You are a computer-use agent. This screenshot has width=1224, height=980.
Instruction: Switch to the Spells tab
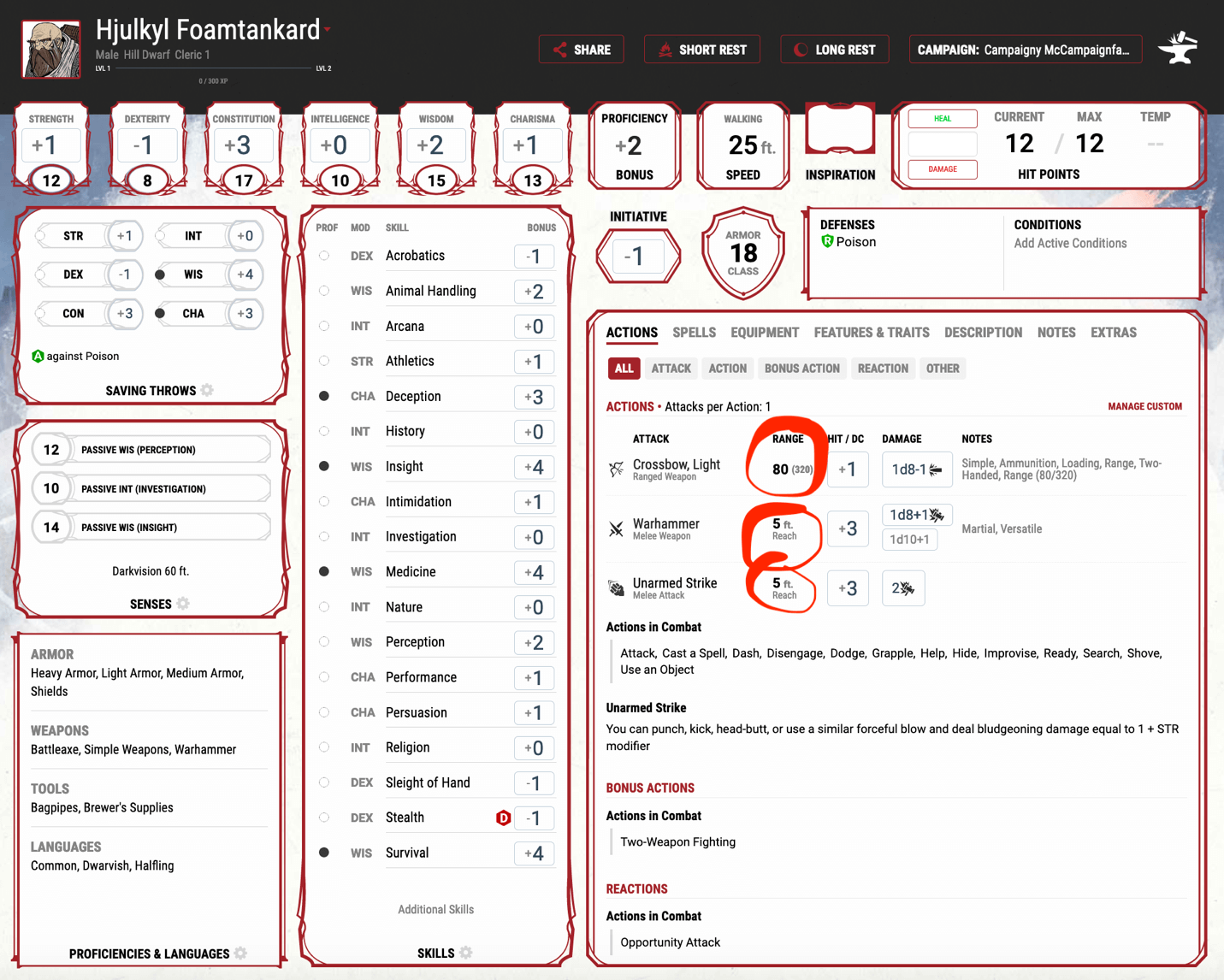click(x=694, y=333)
